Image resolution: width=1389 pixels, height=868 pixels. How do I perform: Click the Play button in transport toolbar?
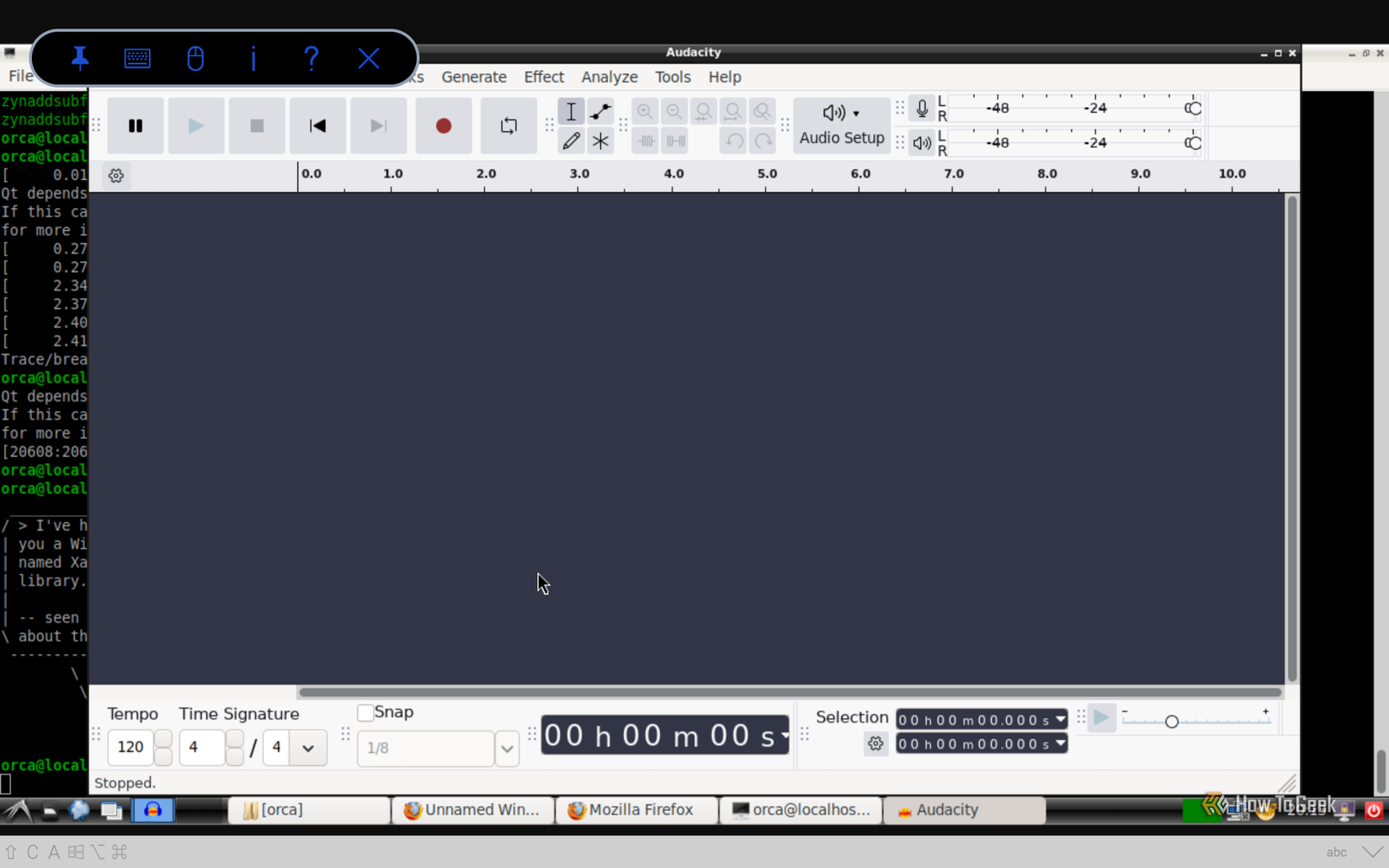pos(196,125)
